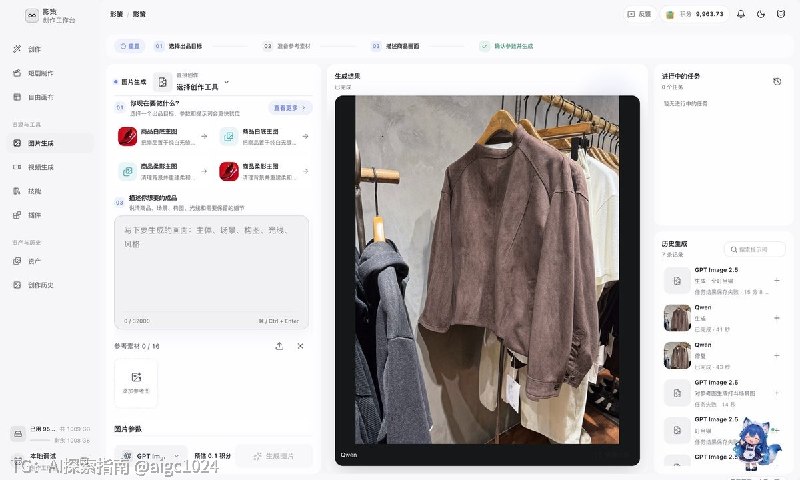Viewport: 800px width, 480px height.
Task: Click the workspace logo icon at top left
Action: point(32,15)
